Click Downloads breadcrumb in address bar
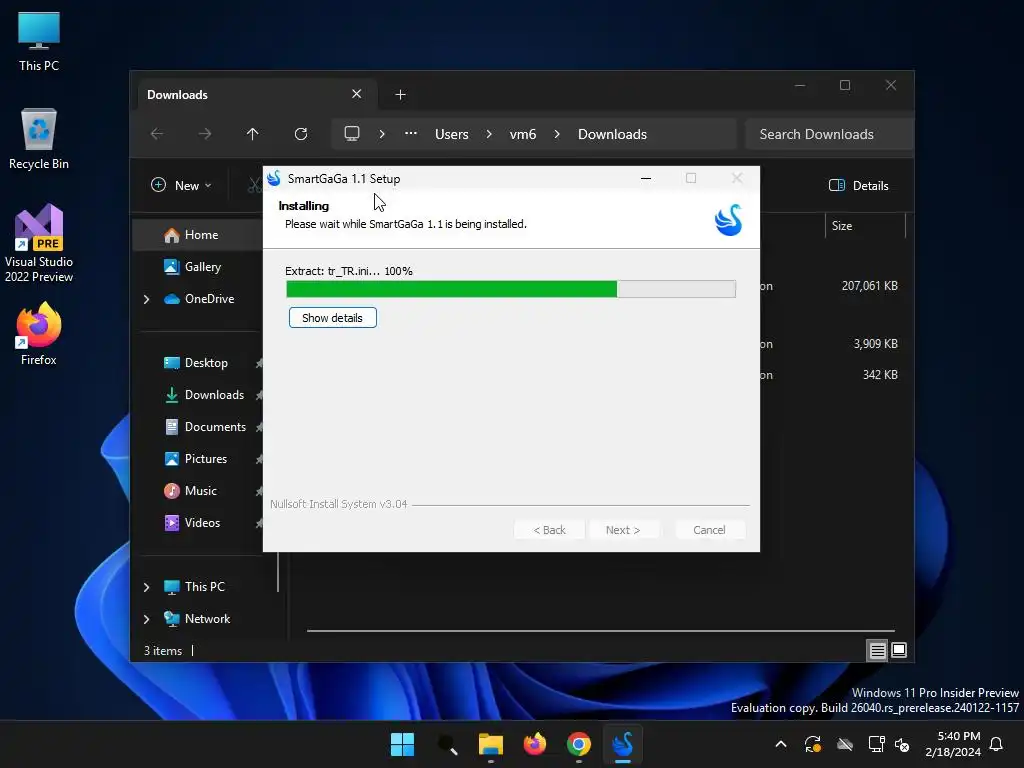 pyautogui.click(x=613, y=134)
